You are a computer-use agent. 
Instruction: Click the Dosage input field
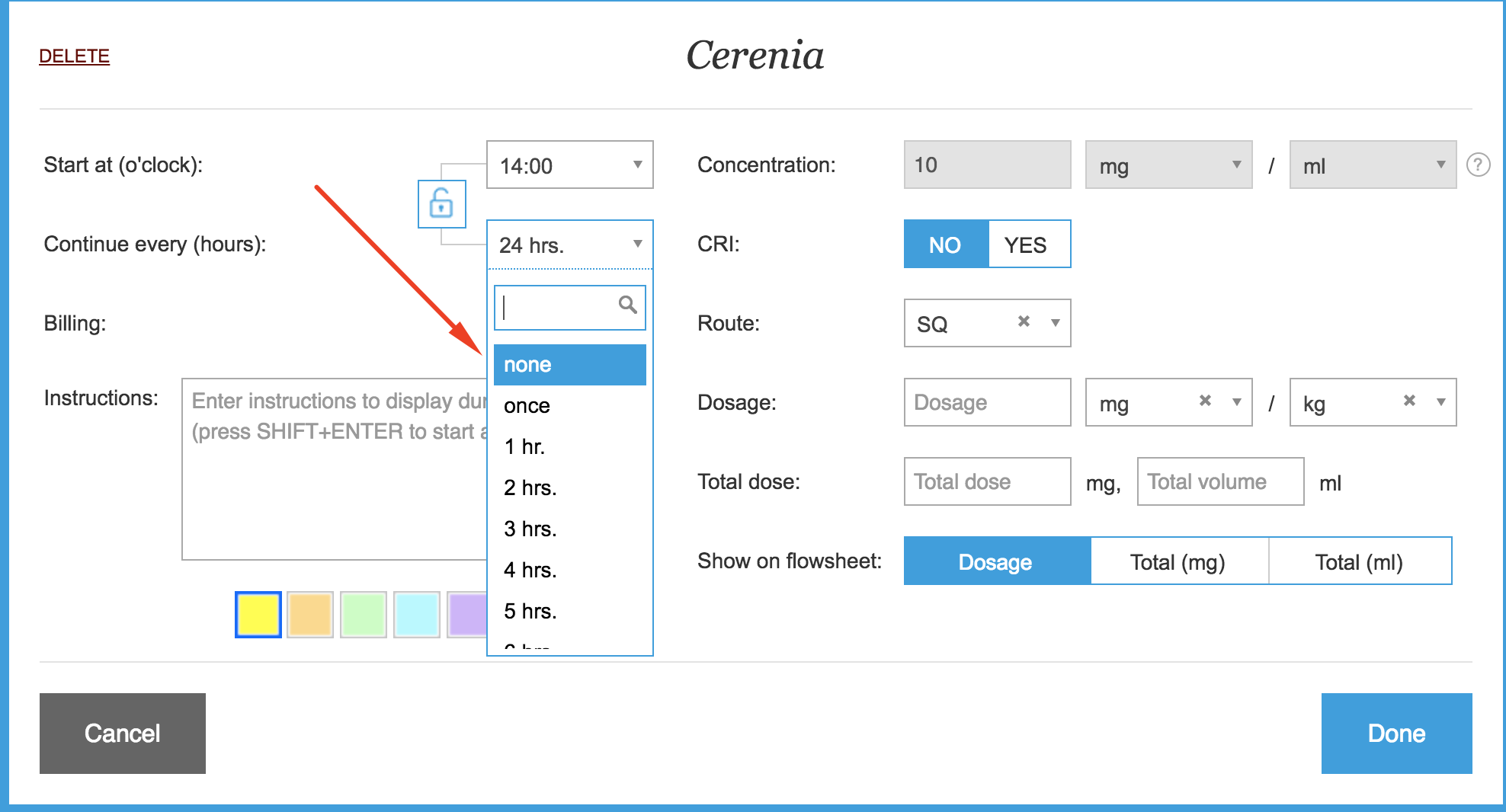point(987,402)
